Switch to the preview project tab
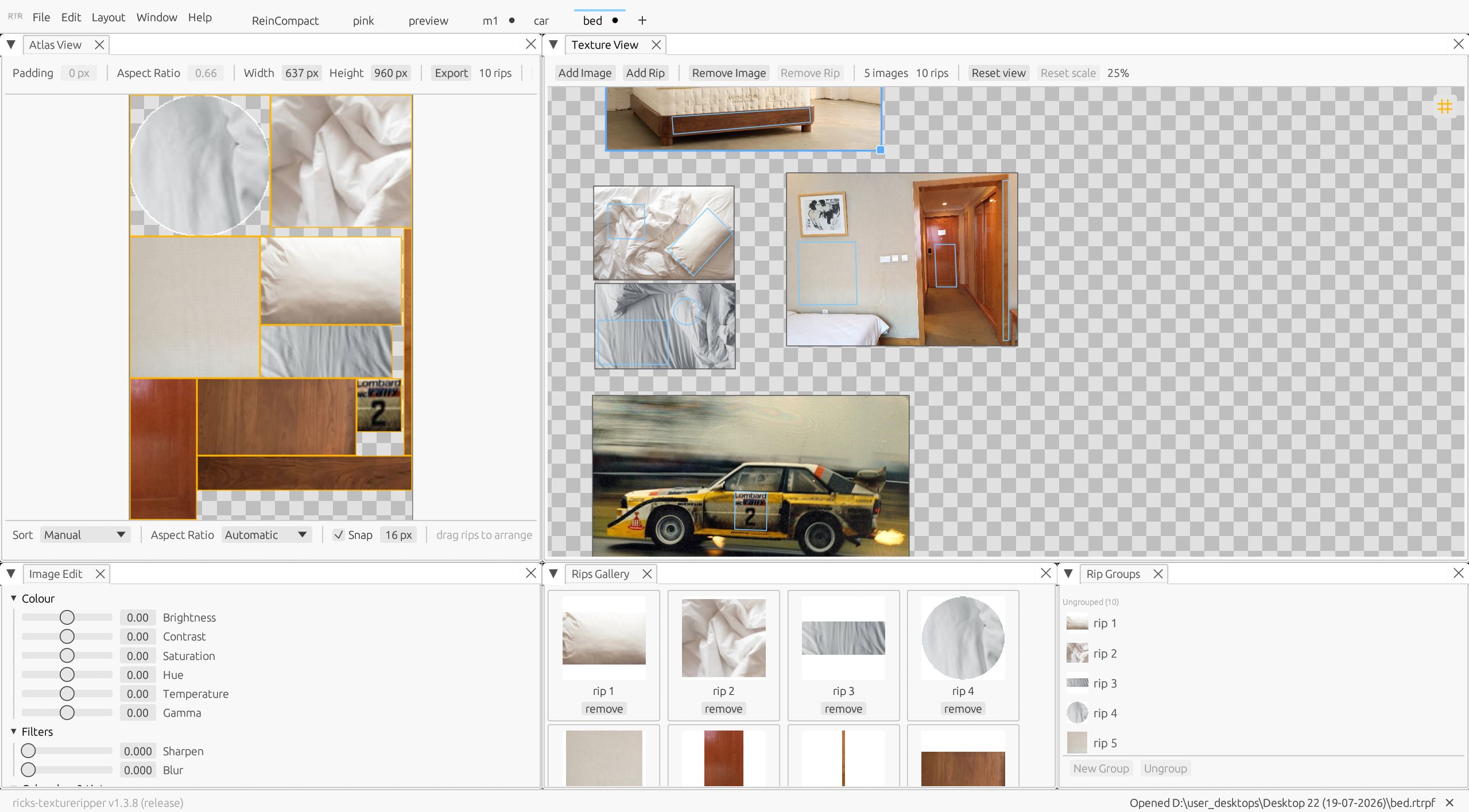 click(x=428, y=21)
